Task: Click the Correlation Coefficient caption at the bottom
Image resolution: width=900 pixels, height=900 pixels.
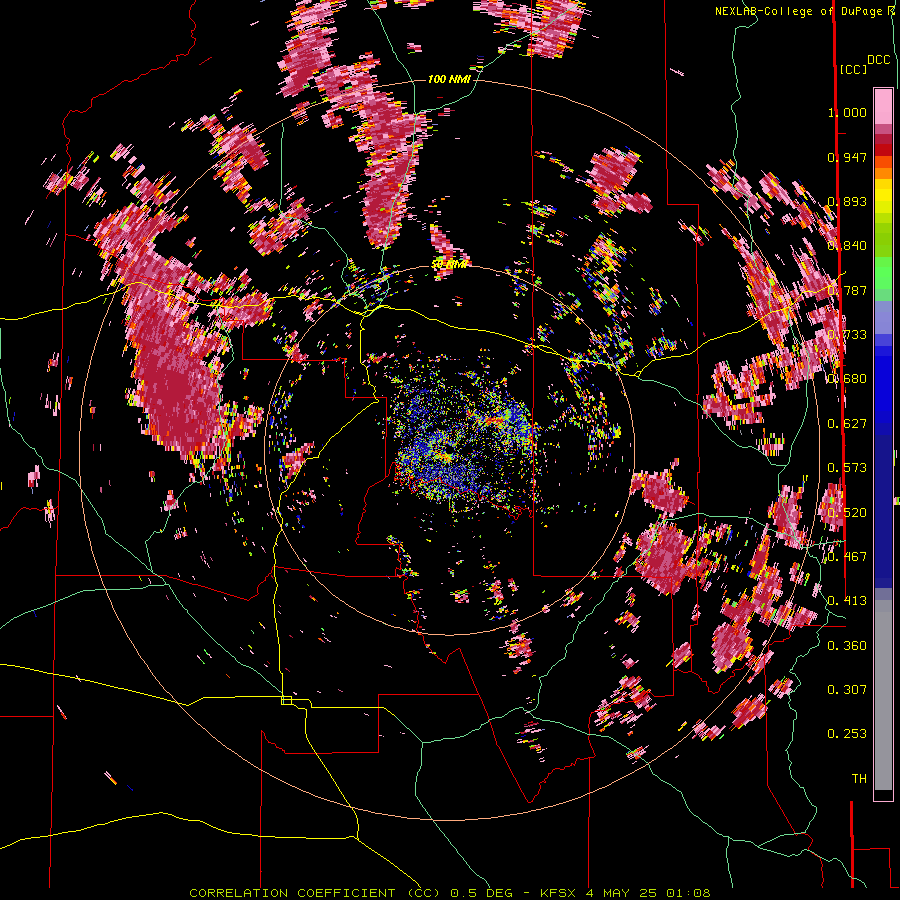Action: (x=450, y=893)
